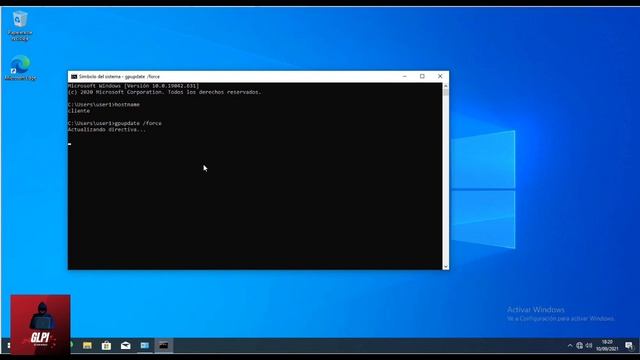Viewport: 640px width, 360px height.
Task: Click the Command Prompt taskbar icon
Action: (164, 346)
